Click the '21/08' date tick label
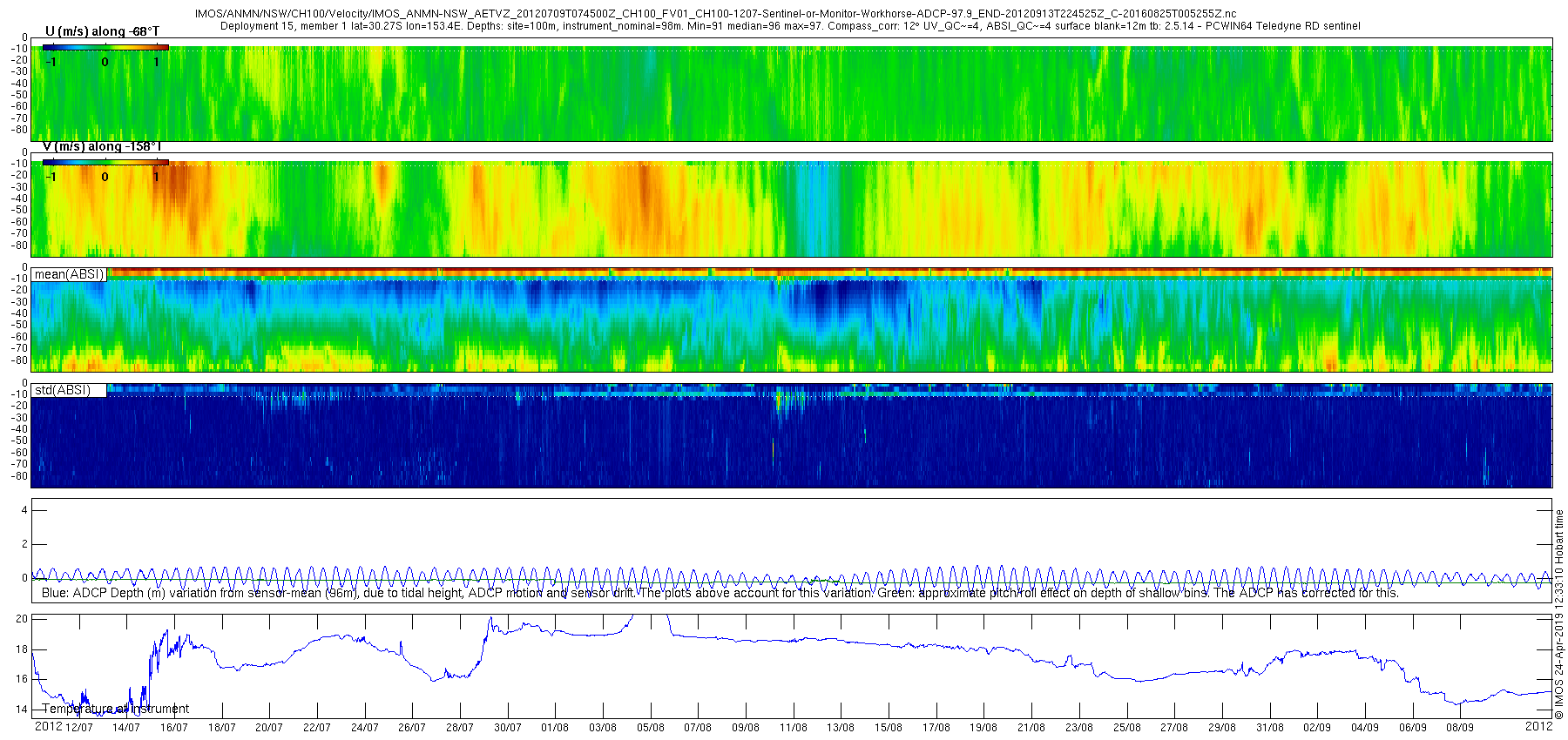Viewport: 1568px width, 740px height. click(1031, 728)
